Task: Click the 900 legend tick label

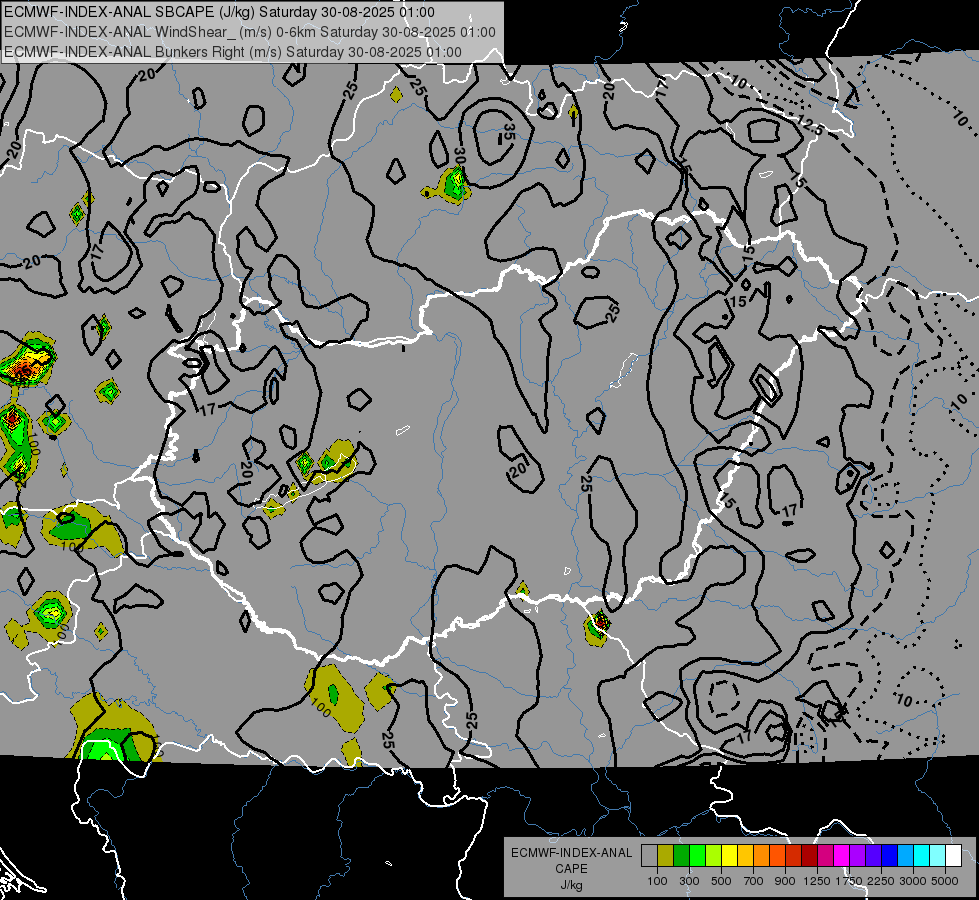Action: (x=785, y=881)
